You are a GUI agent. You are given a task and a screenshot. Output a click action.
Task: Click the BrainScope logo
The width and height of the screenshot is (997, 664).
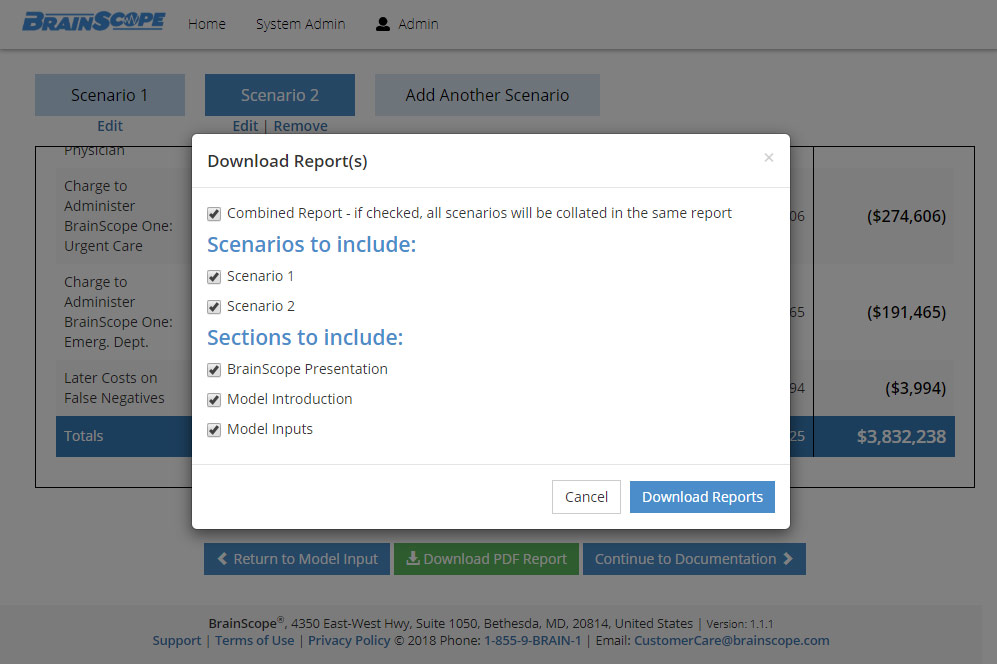point(93,22)
